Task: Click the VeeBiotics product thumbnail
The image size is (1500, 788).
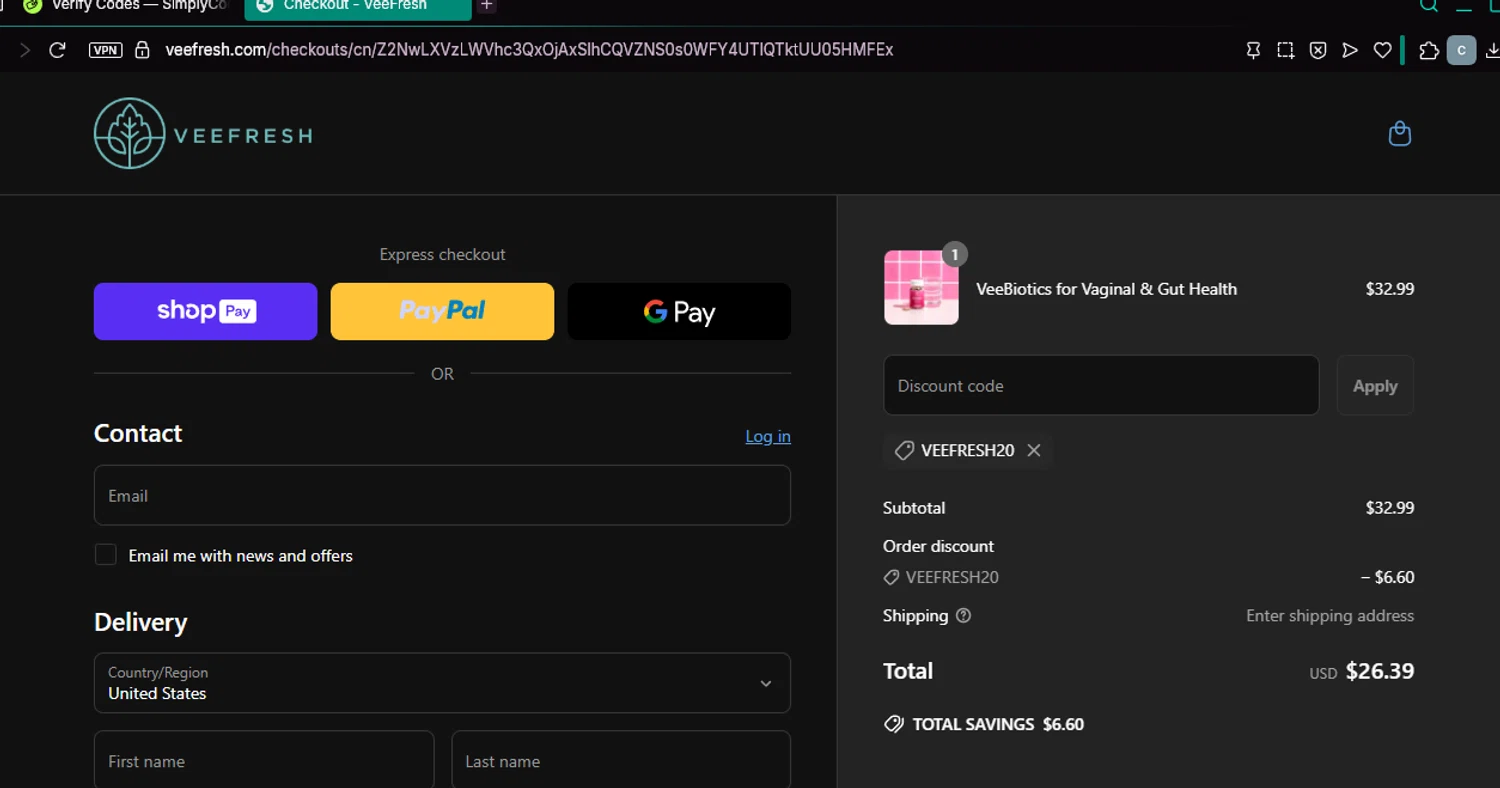Action: point(921,288)
